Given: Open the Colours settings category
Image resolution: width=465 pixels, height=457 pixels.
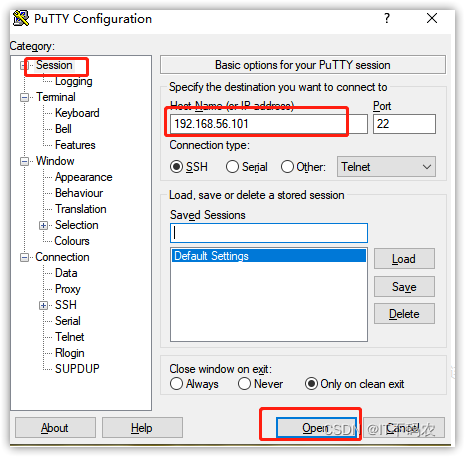Looking at the screenshot, I should pos(72,241).
